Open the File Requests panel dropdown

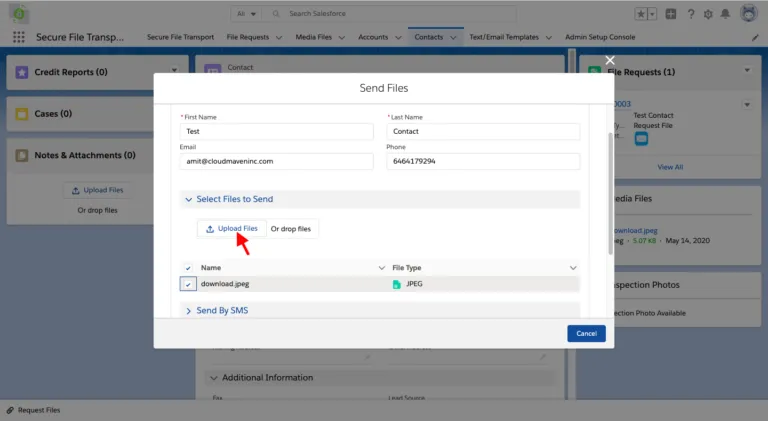point(747,70)
